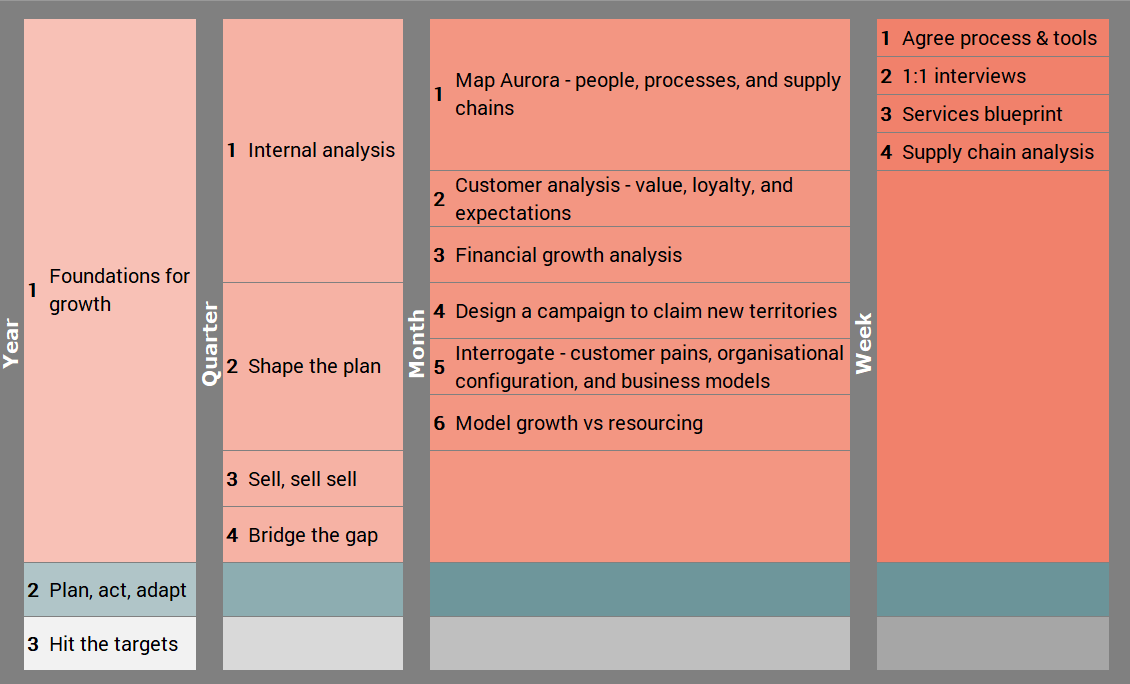This screenshot has height=684, width=1130.
Task: Select the 'Foundations for growth' year cell
Action: click(x=110, y=290)
